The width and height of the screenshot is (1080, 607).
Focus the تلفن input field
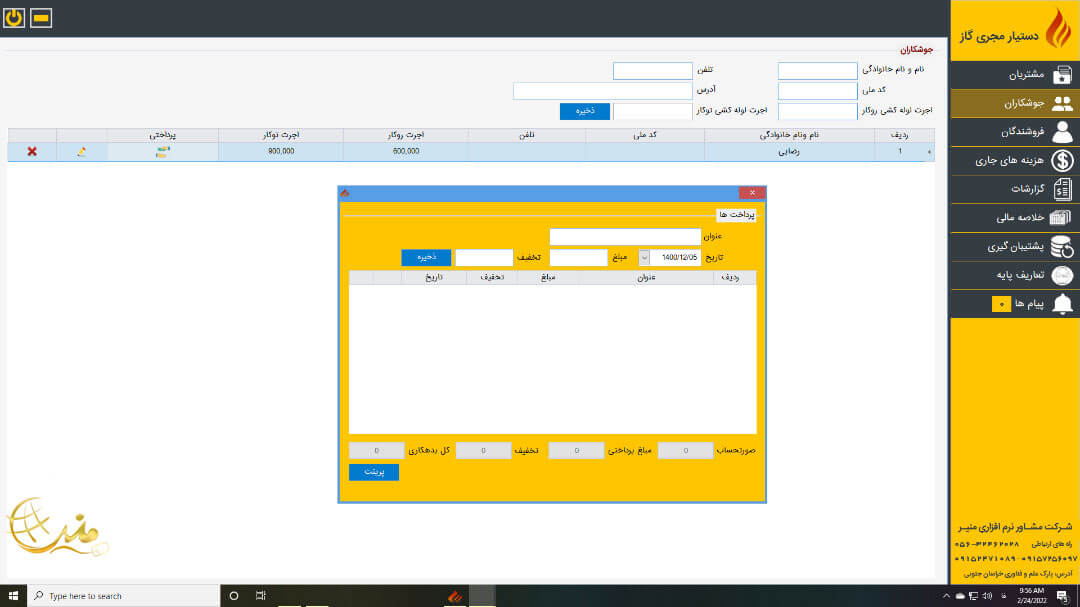[652, 71]
